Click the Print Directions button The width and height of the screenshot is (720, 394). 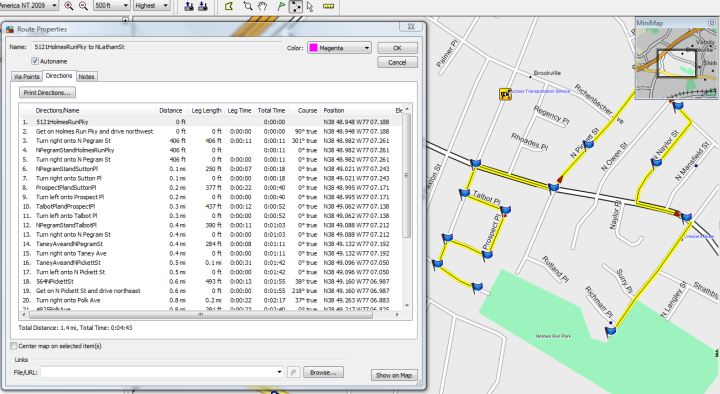tap(47, 92)
